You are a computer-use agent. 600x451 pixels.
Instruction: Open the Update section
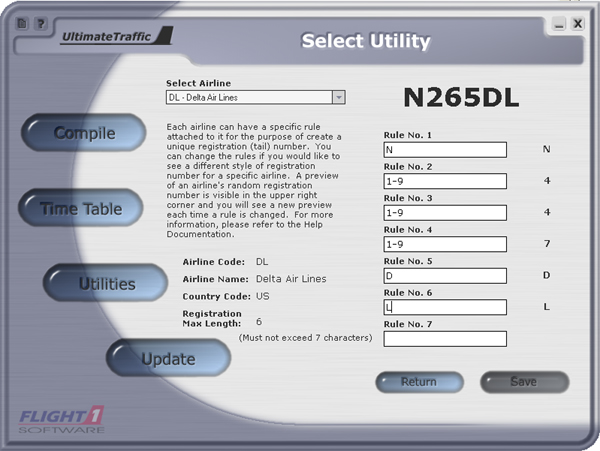tap(168, 358)
